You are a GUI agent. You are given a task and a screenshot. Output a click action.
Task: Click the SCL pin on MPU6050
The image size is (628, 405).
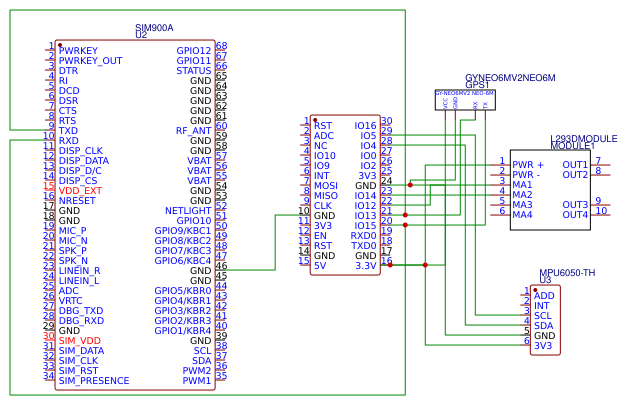(543, 316)
